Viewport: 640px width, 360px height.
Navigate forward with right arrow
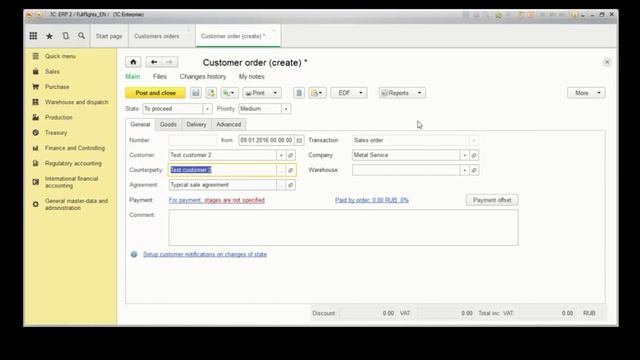(x=169, y=62)
